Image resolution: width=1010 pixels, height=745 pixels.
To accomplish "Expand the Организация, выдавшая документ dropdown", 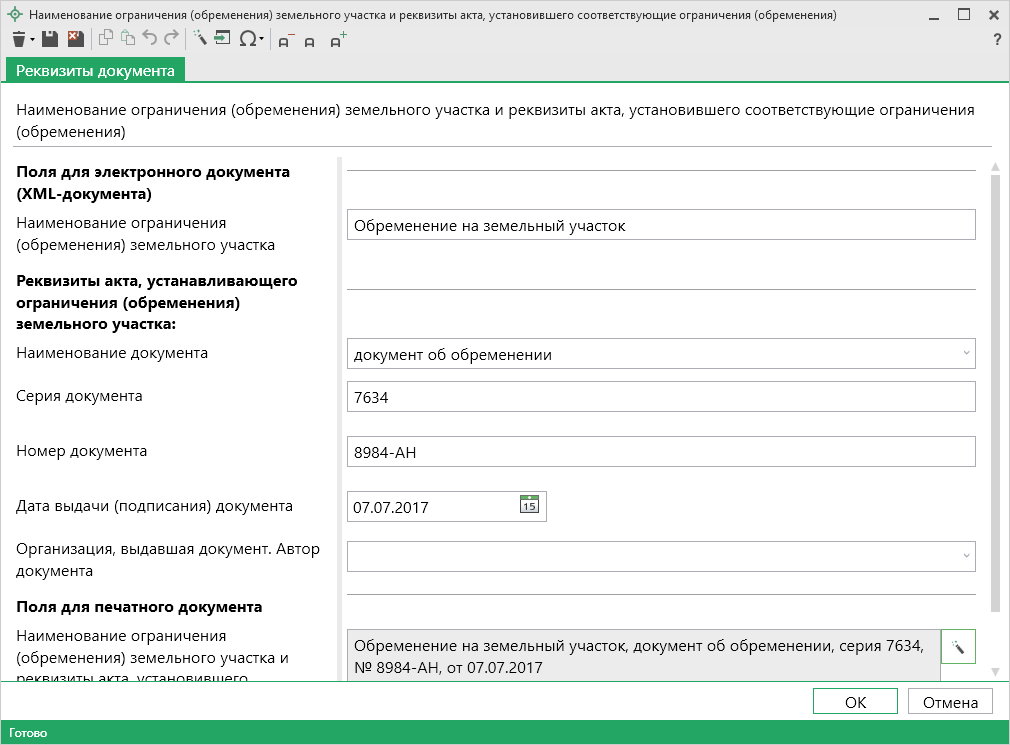I will point(966,556).
